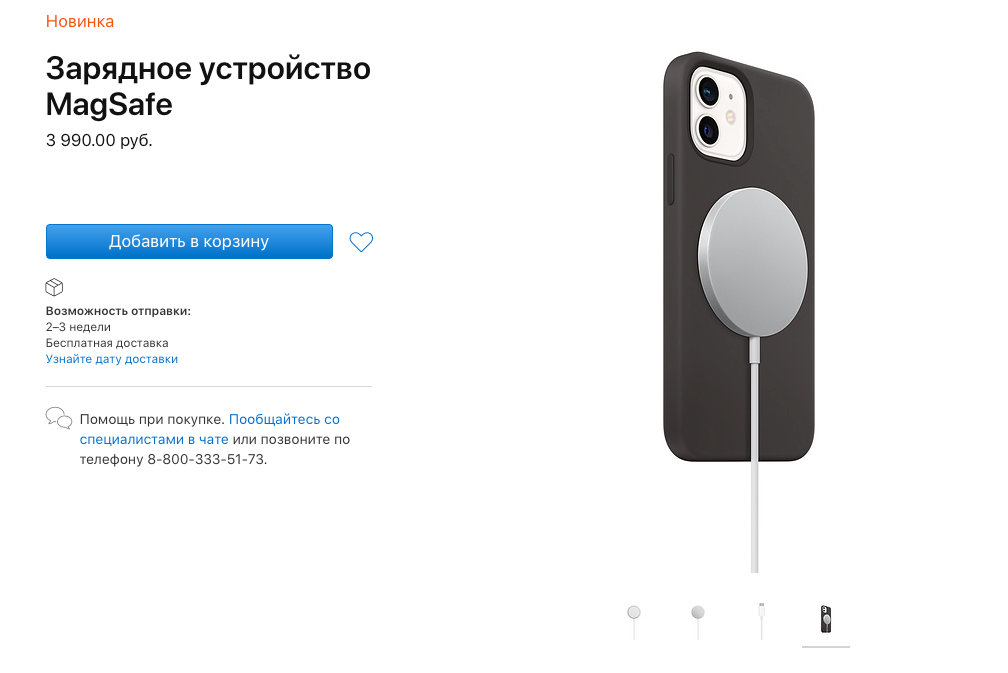1008x673 pixels.
Task: Add the charger to favorites with heart icon
Action: point(361,242)
